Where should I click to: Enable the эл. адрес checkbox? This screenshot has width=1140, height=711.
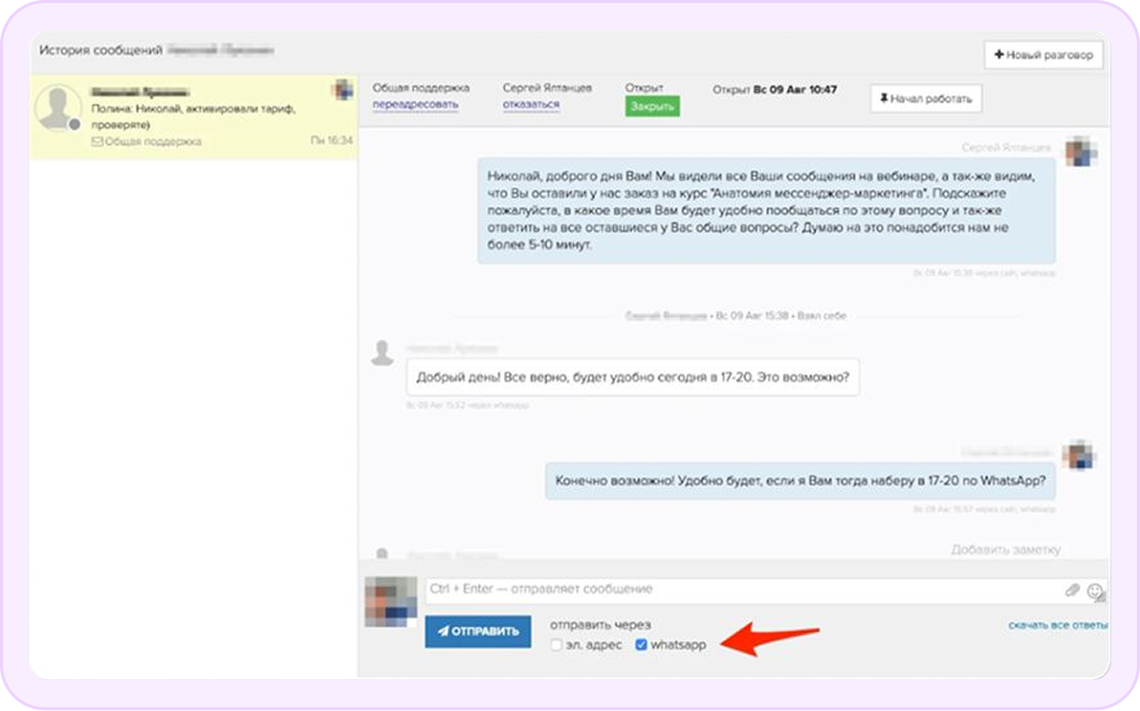556,645
